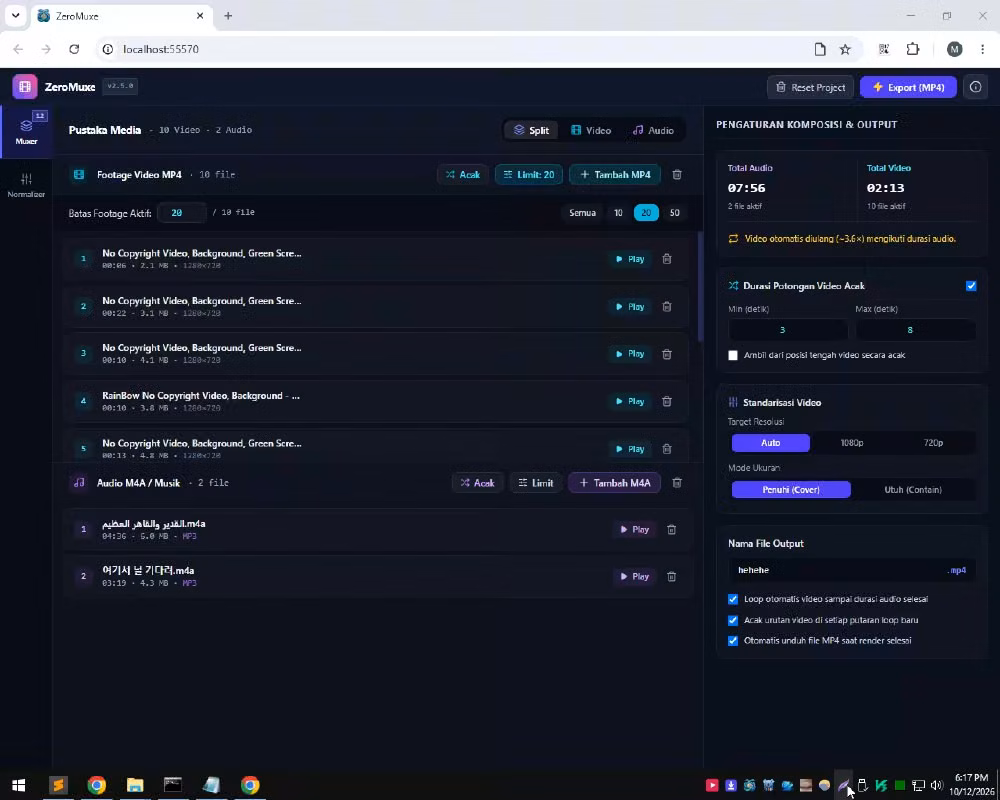Shuffle footage with video Acak button
Screen dimensions: 1000x800
[463, 174]
